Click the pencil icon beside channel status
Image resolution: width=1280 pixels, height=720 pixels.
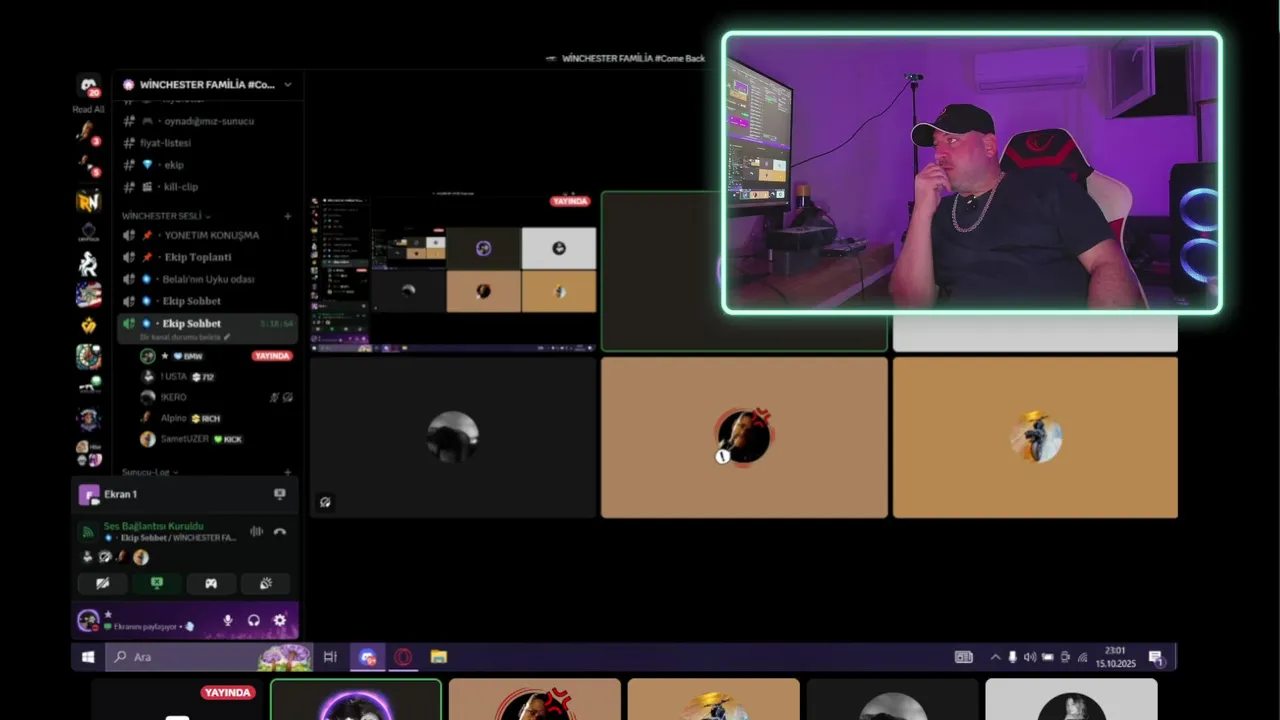[228, 337]
